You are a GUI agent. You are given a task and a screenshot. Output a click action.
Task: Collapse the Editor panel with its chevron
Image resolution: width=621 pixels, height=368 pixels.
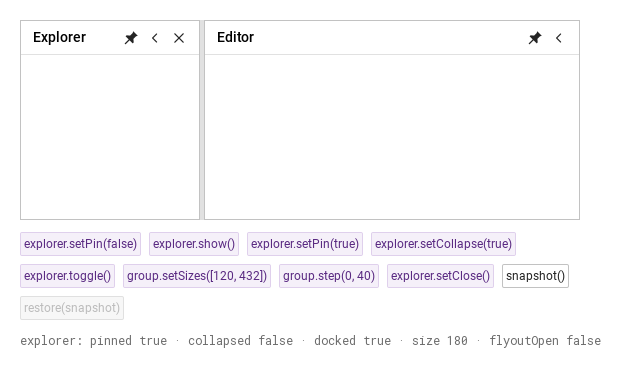(559, 38)
